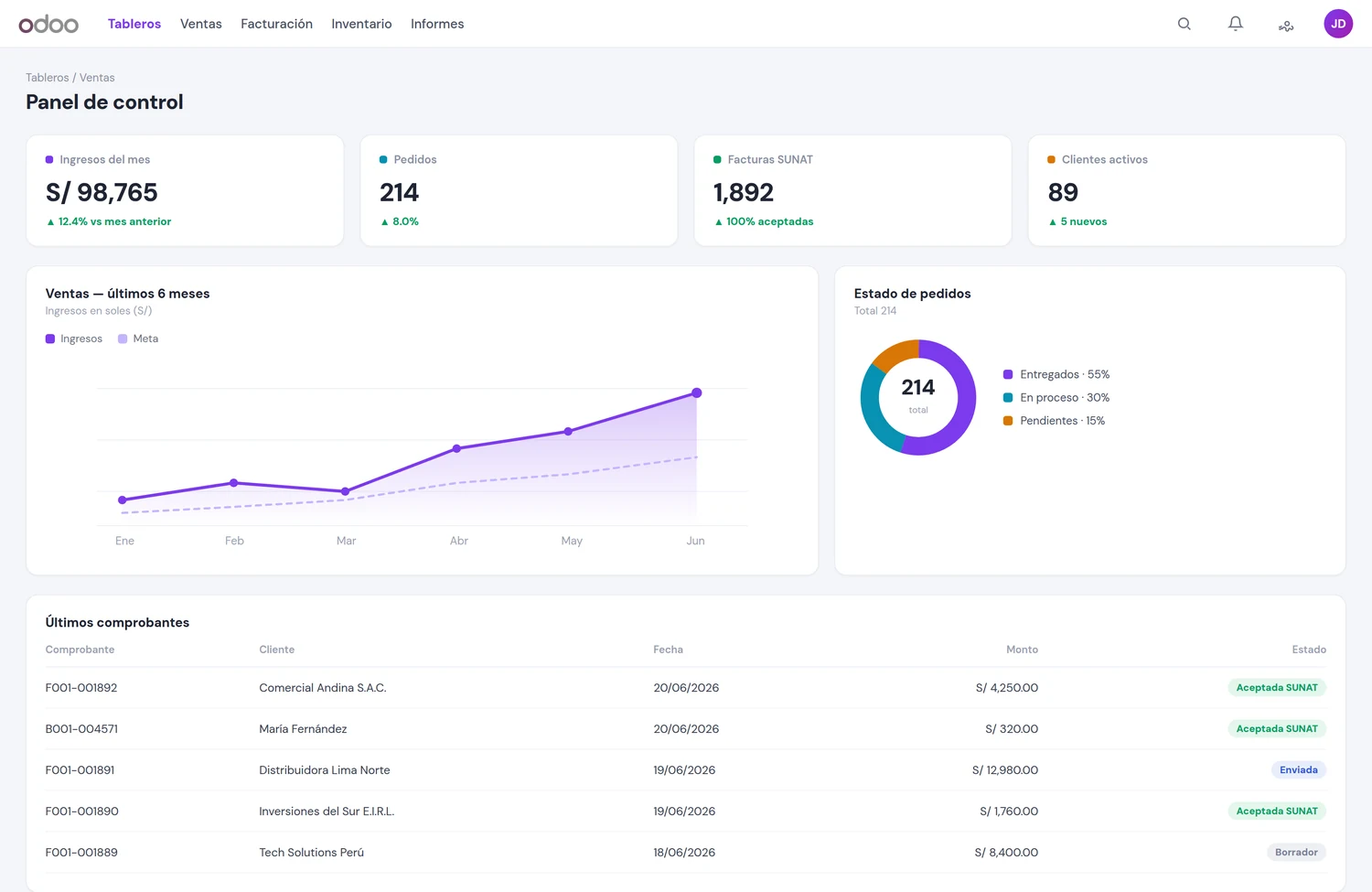Click the Ene data point on chart
1372x892 pixels.
(x=123, y=500)
